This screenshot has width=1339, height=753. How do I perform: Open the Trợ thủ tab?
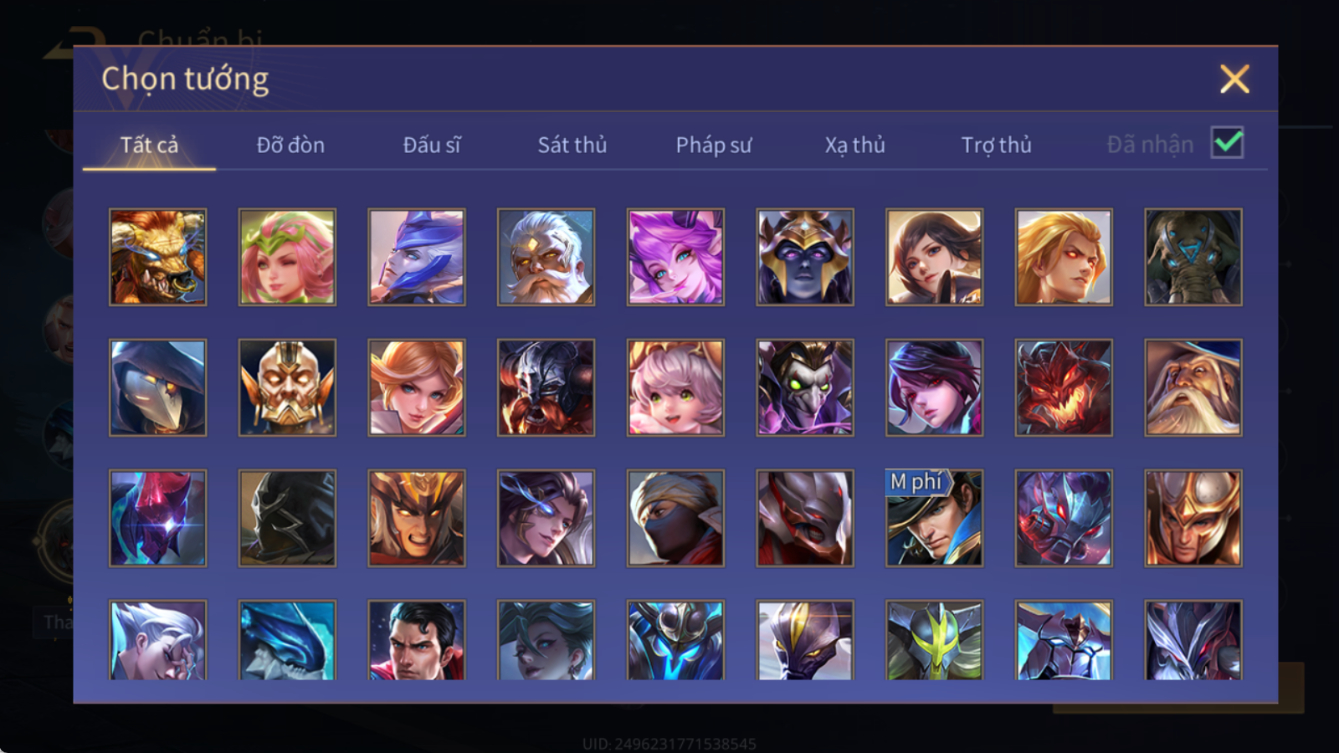click(996, 145)
